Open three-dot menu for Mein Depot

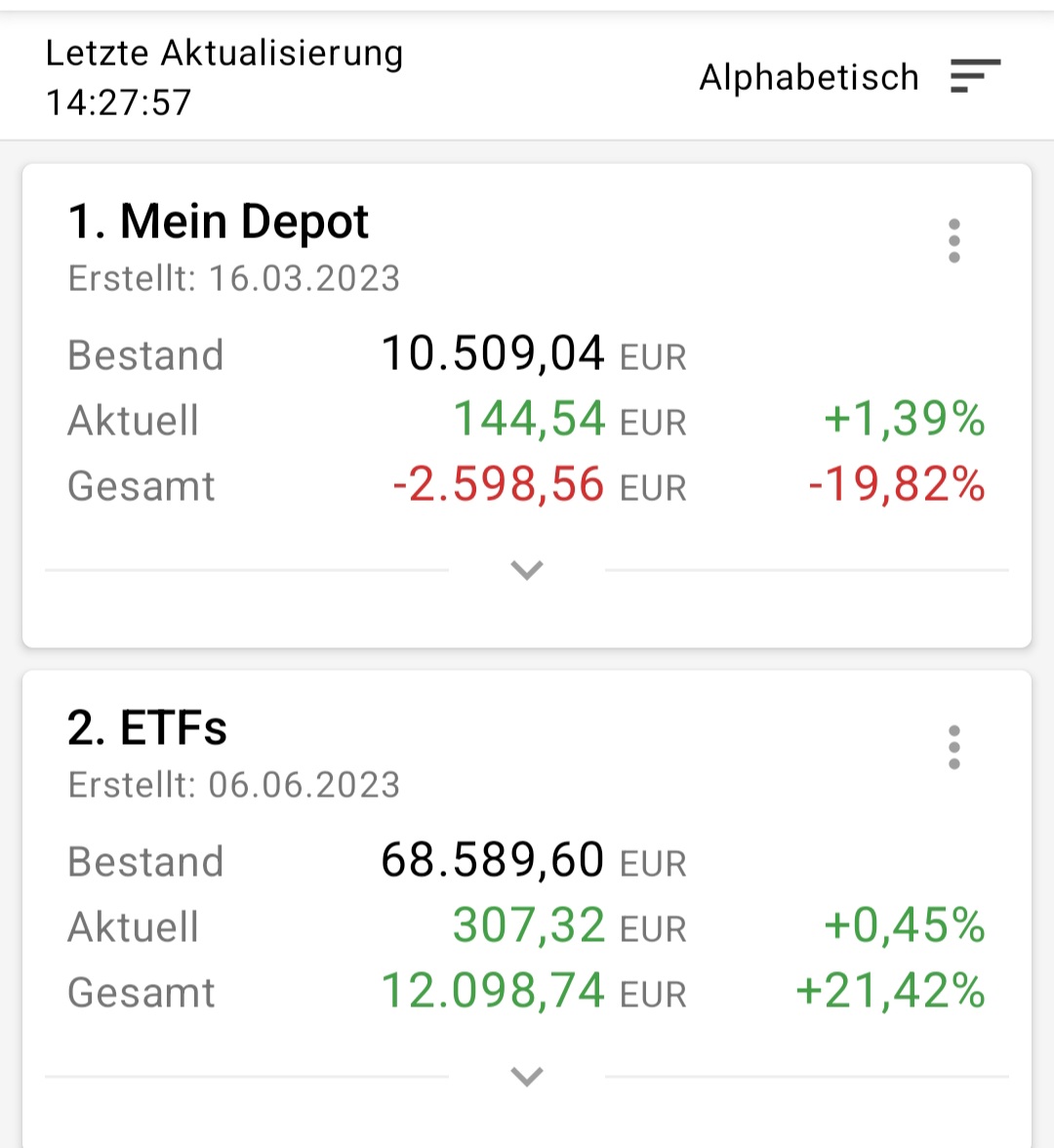click(x=953, y=240)
